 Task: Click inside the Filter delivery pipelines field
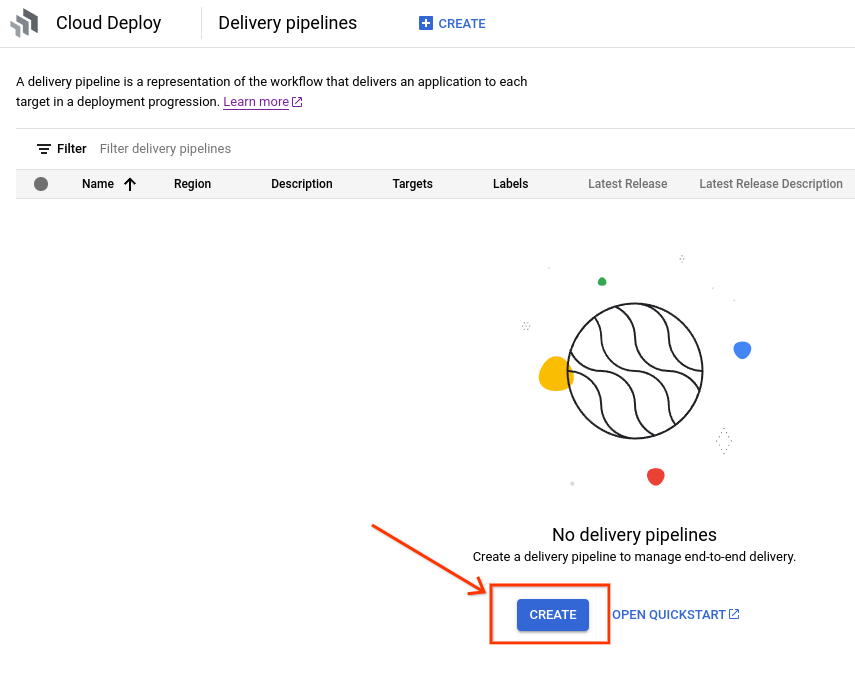pyautogui.click(x=165, y=148)
